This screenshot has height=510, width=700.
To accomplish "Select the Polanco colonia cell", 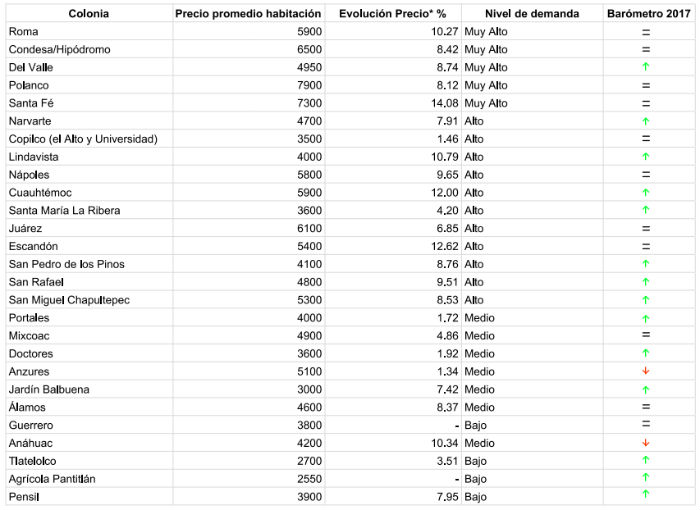I will [29, 85].
